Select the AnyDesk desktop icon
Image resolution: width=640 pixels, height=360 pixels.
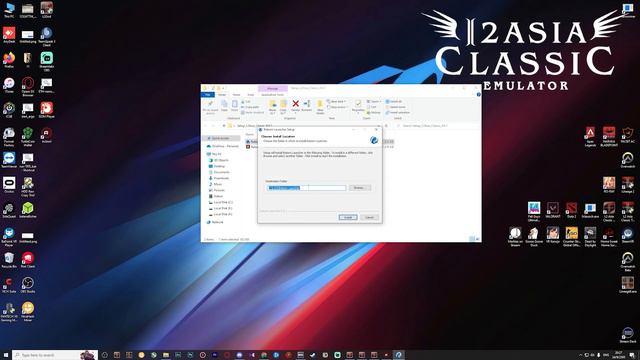coord(9,35)
